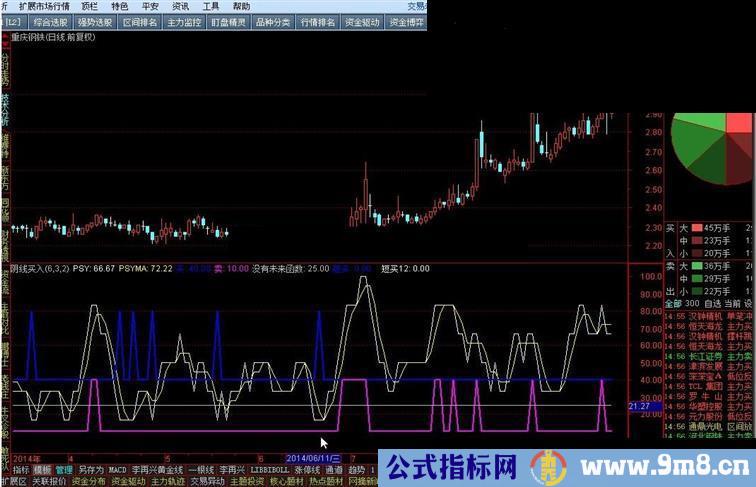Select the 交易异动 bottom tab
756x487 pixels.
(x=207, y=481)
